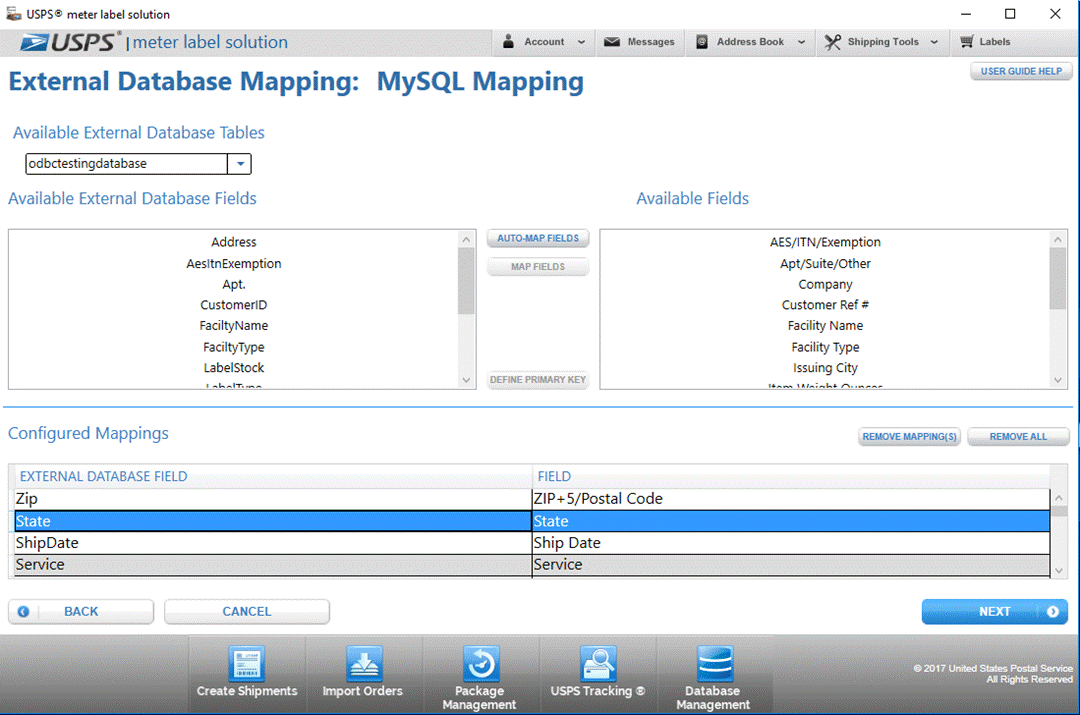Click DEFINE PRIMARY KEY button
The width and height of the screenshot is (1080, 715).
pos(538,380)
